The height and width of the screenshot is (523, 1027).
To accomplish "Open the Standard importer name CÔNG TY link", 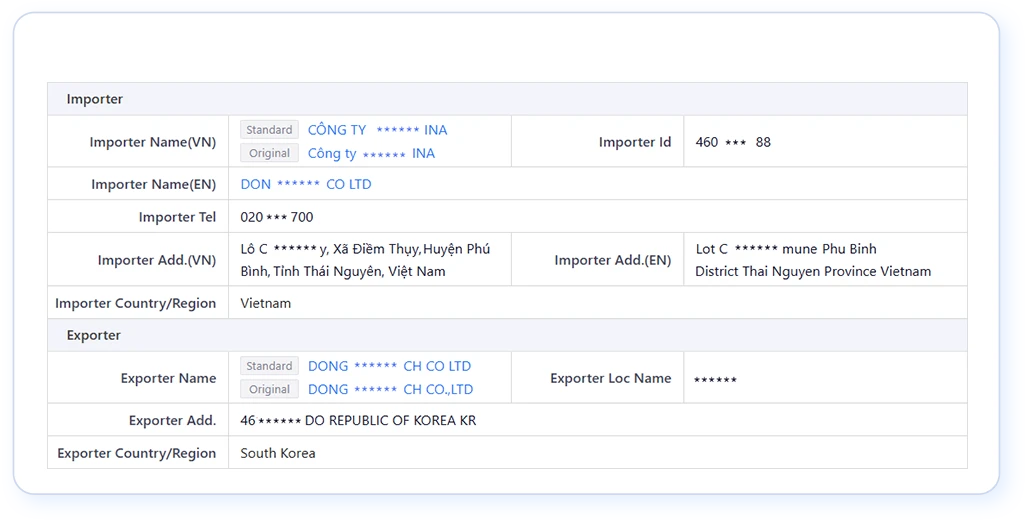I will (377, 130).
